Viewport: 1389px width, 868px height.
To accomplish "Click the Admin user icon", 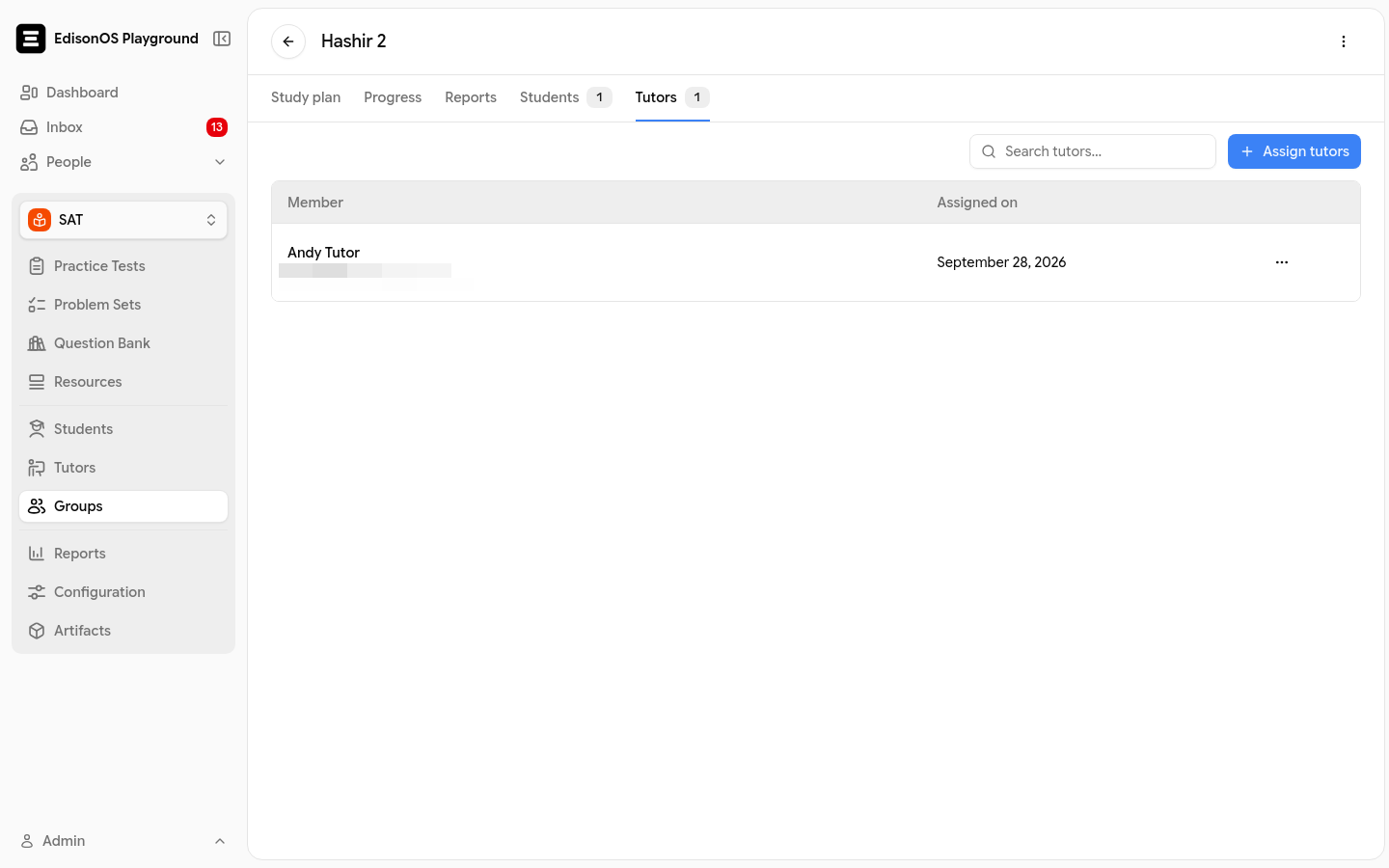I will [x=27, y=841].
